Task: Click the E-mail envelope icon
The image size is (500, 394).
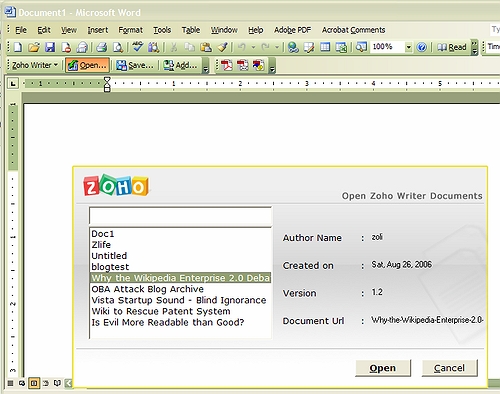Action: pos(82,47)
